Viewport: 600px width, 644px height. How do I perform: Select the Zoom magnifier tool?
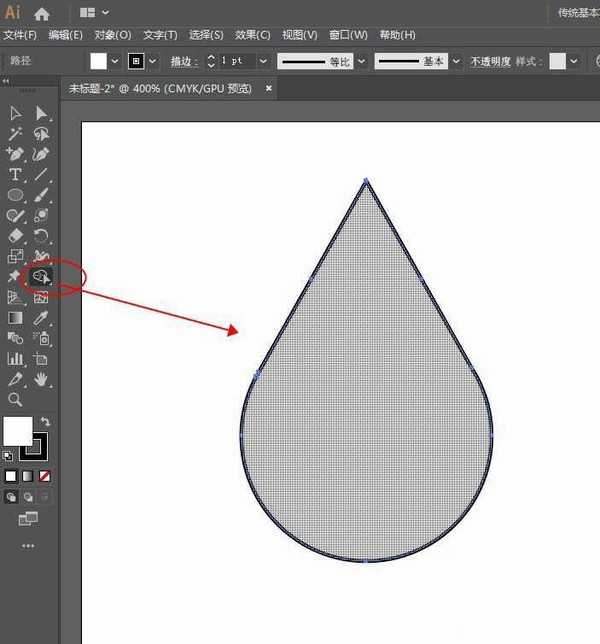click(x=16, y=400)
